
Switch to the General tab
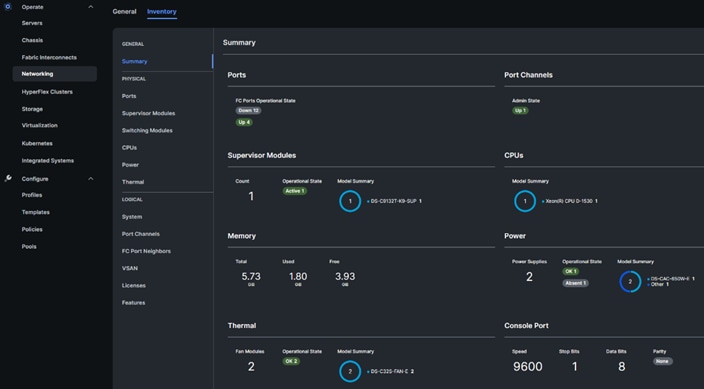pyautogui.click(x=124, y=12)
